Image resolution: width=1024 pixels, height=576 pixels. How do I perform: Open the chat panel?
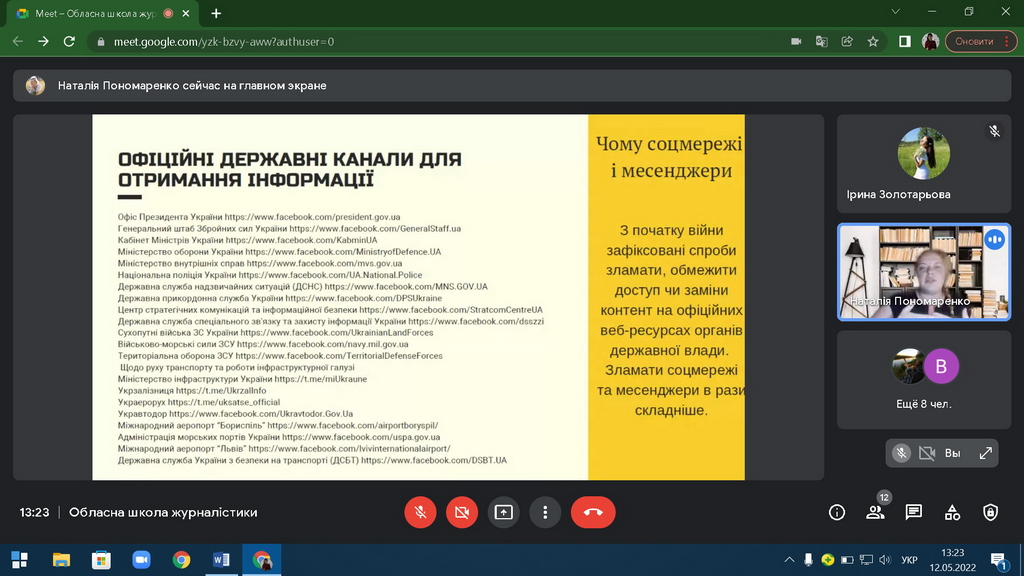914,513
